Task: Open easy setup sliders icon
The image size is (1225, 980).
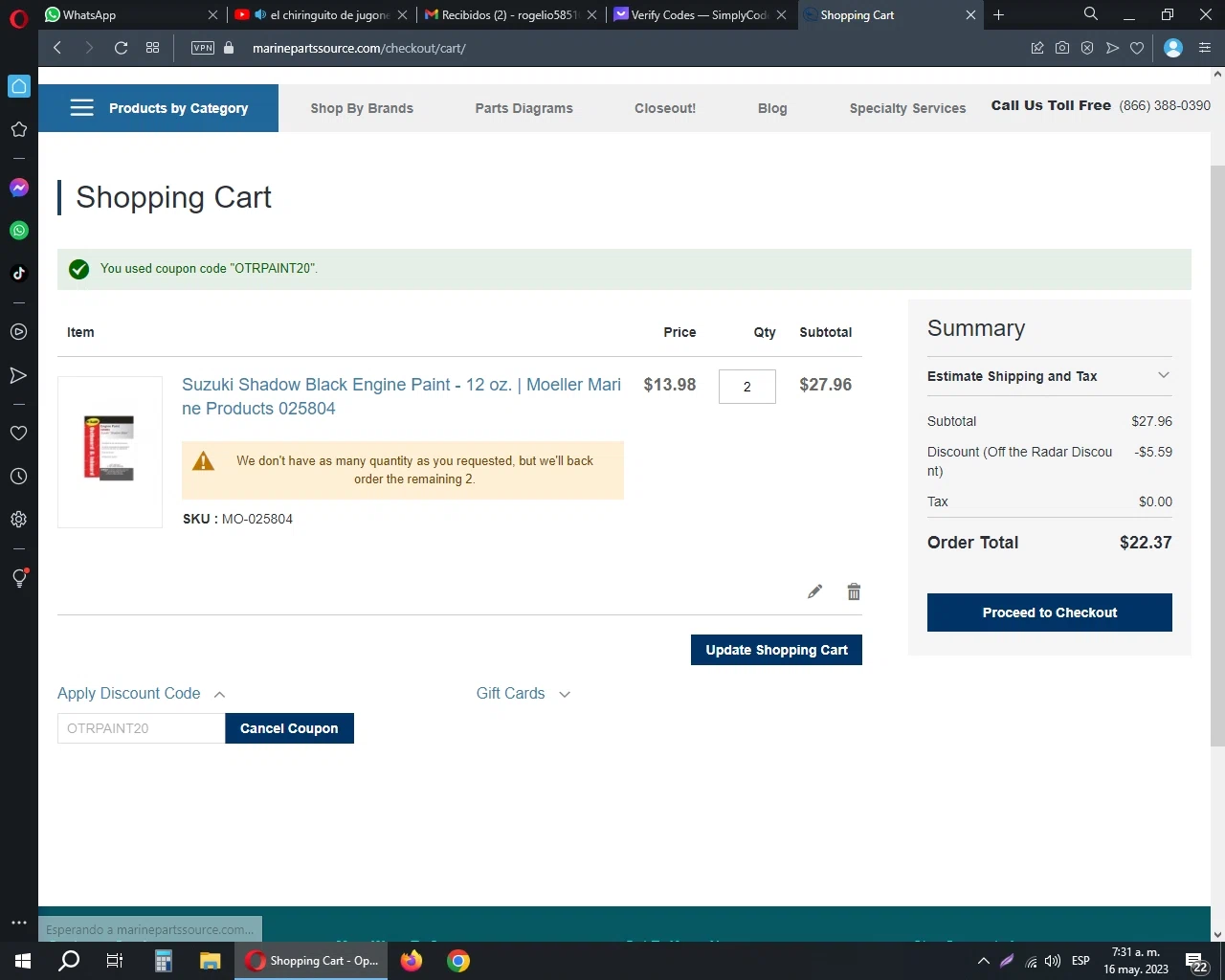Action: [x=1205, y=48]
